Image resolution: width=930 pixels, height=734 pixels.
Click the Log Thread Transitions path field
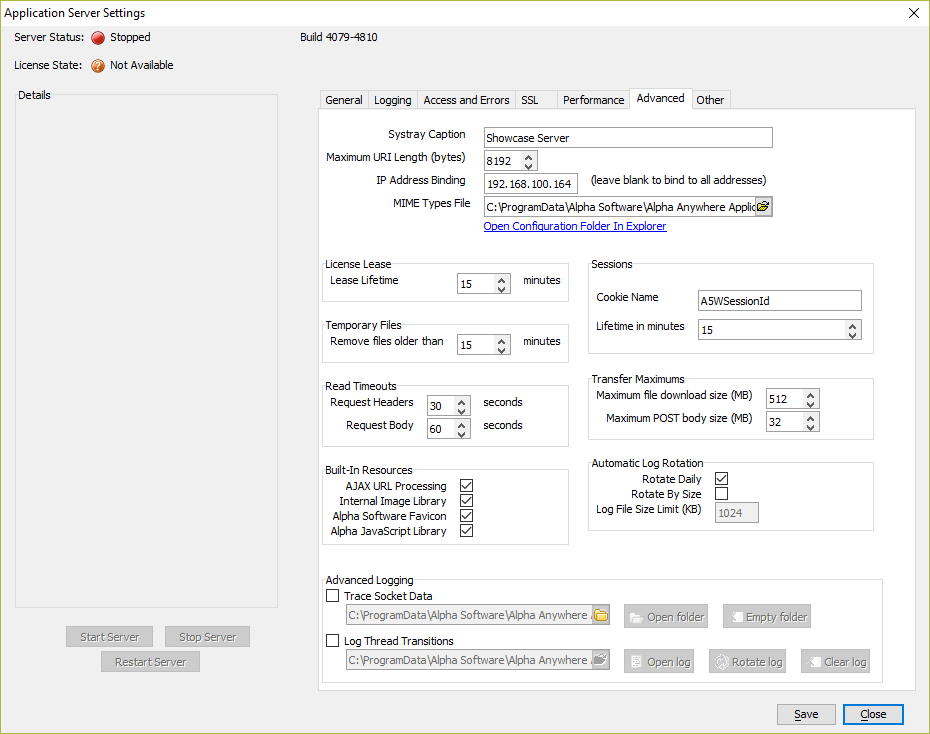coord(469,660)
